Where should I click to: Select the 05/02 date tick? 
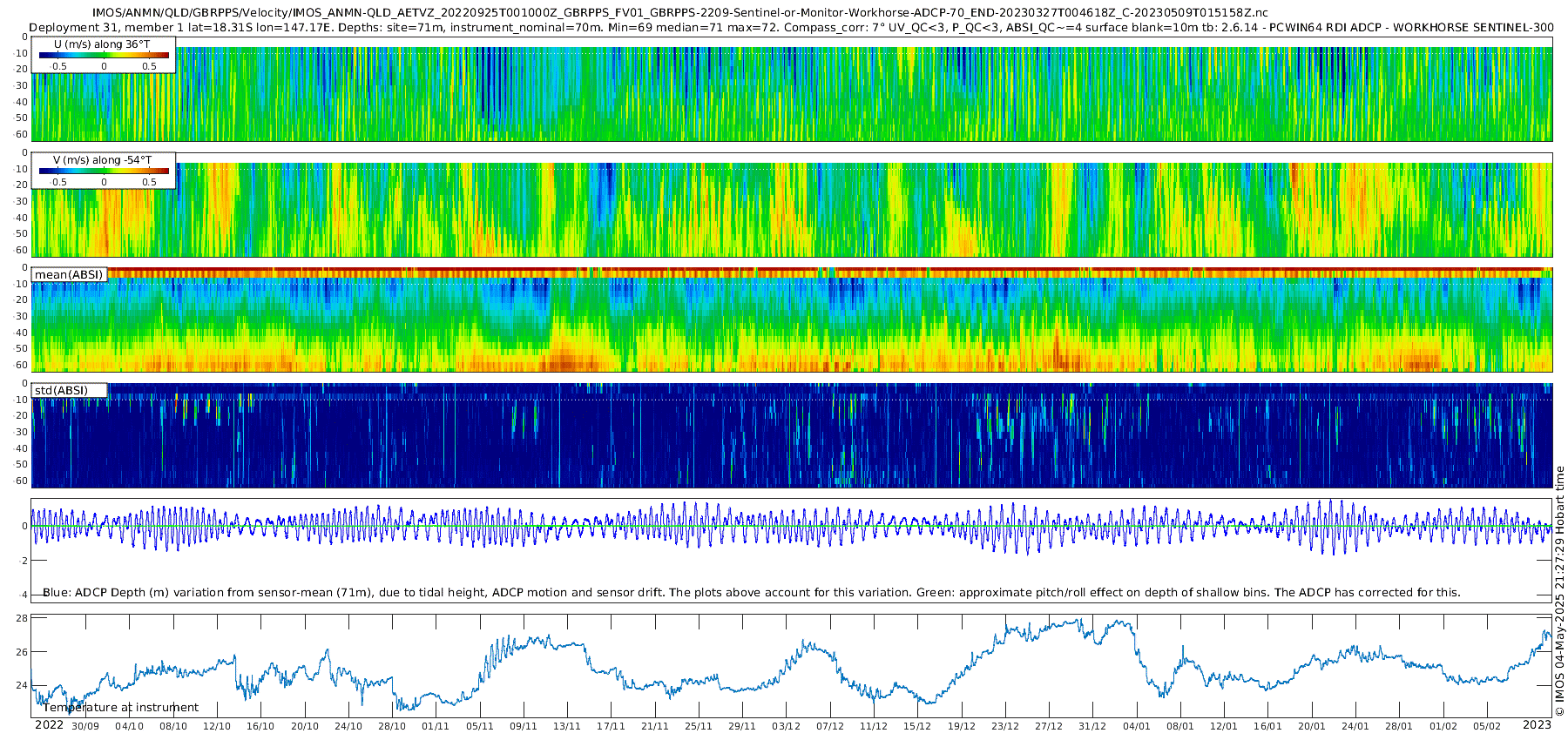coord(1487,726)
